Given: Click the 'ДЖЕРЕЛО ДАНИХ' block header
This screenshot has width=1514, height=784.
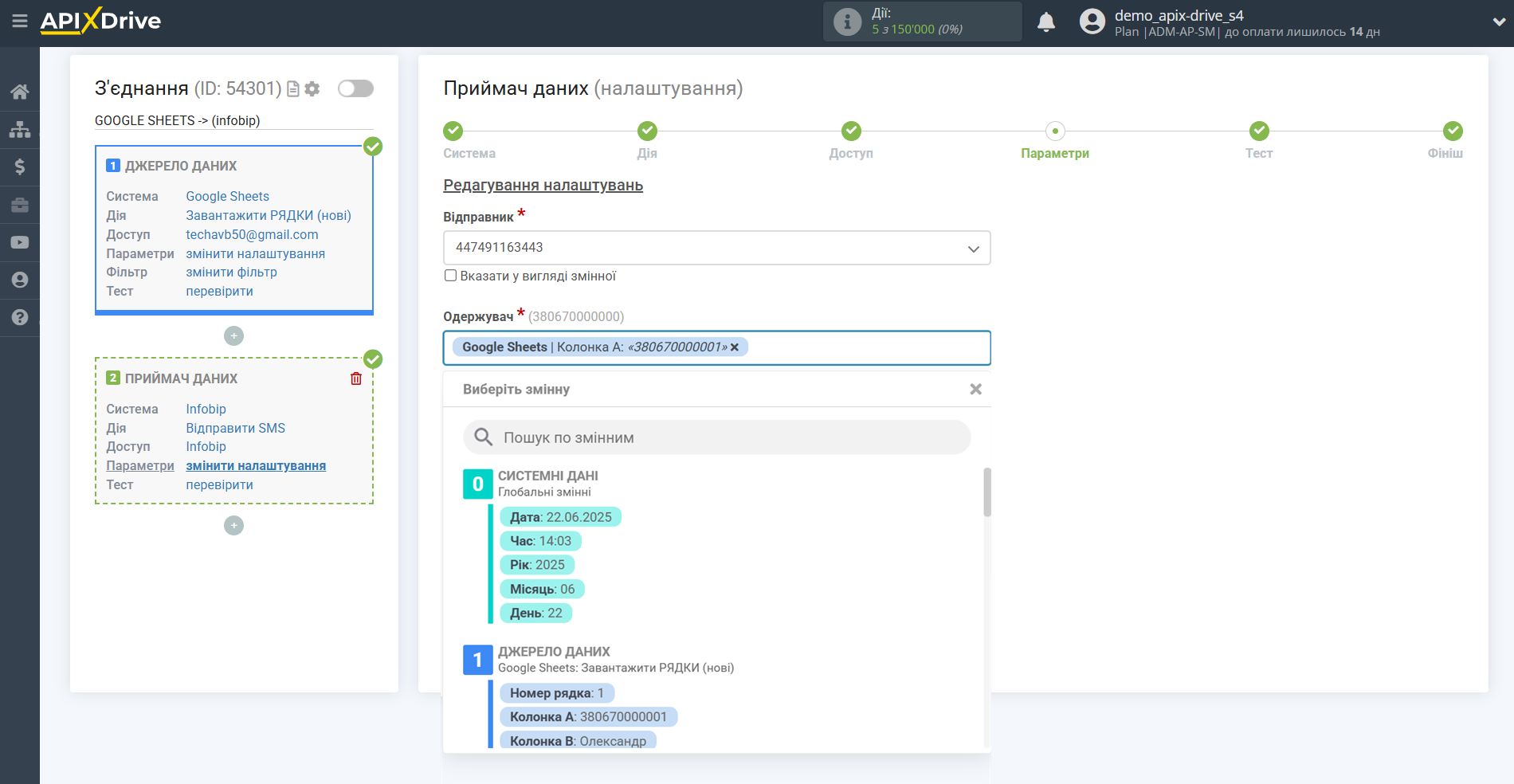Looking at the screenshot, I should tap(180, 166).
